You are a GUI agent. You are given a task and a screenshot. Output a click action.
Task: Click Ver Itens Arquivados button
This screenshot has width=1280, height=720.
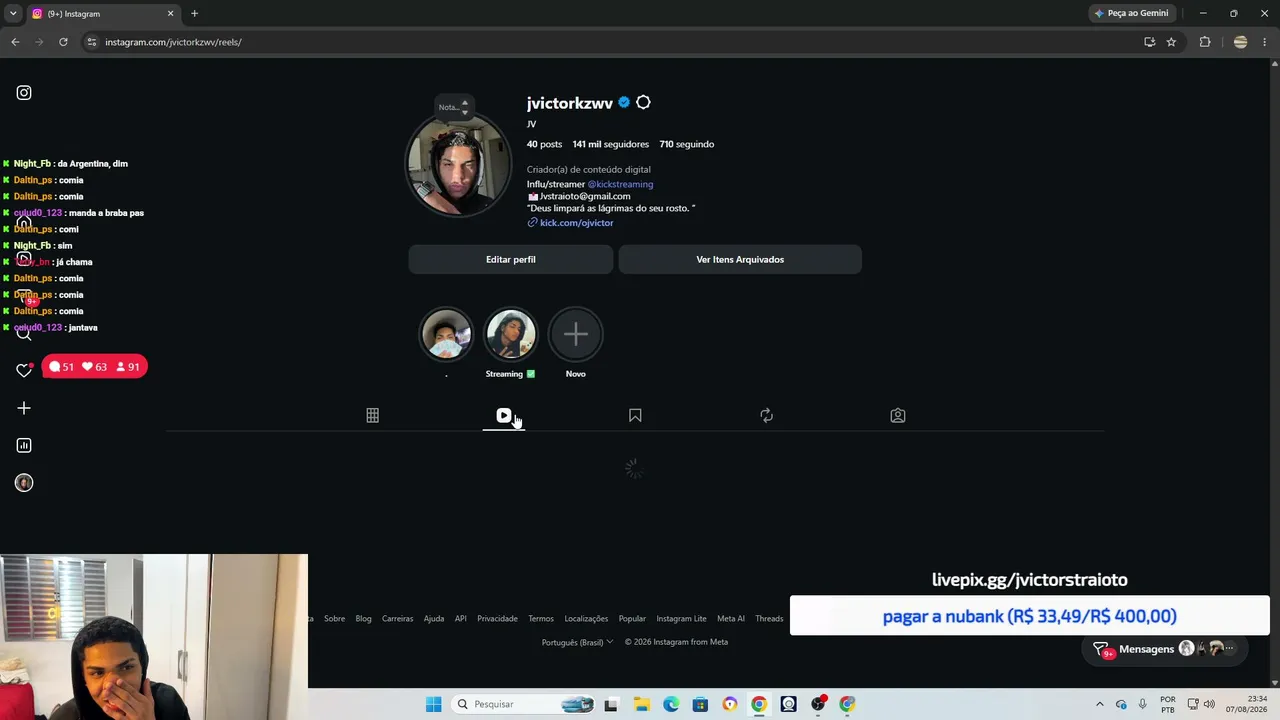click(x=740, y=260)
